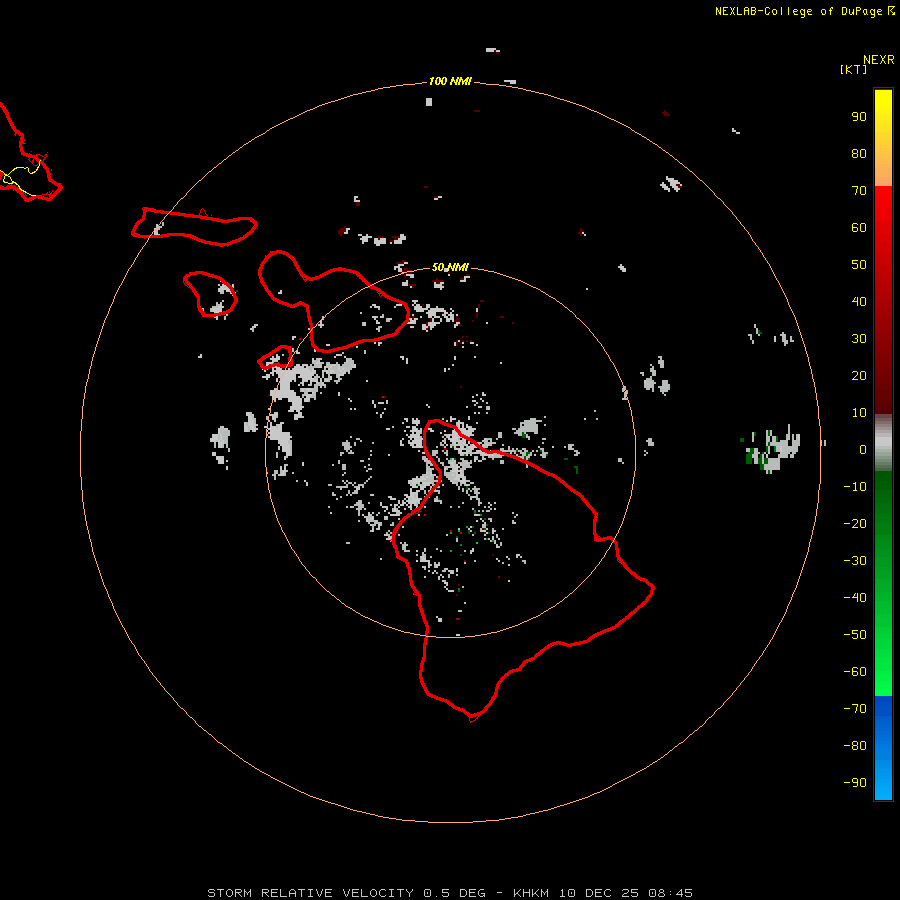Image resolution: width=900 pixels, height=900 pixels.
Task: Pick the bright green segment of the color bar
Action: pos(883,649)
